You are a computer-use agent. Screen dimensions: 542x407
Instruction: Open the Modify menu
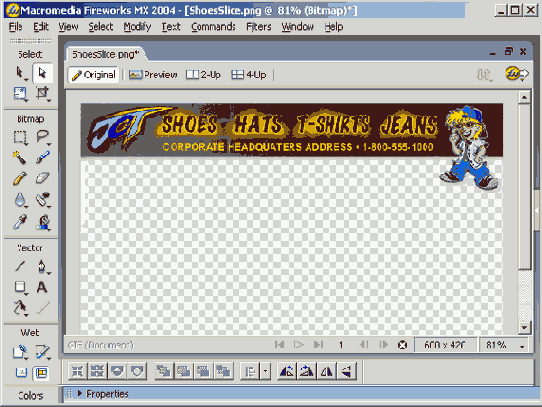137,27
